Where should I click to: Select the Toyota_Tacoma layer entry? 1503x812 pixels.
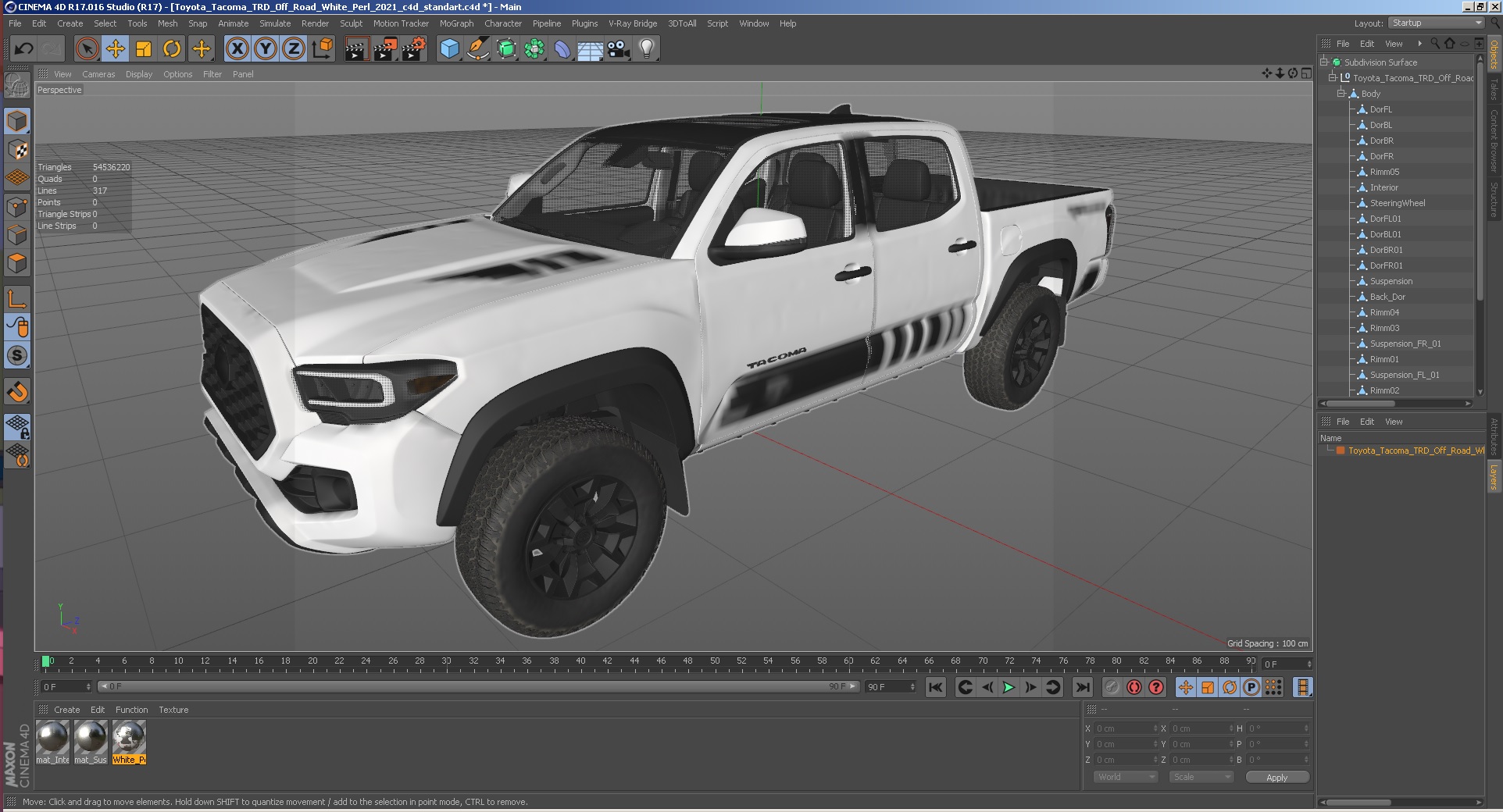(1416, 451)
